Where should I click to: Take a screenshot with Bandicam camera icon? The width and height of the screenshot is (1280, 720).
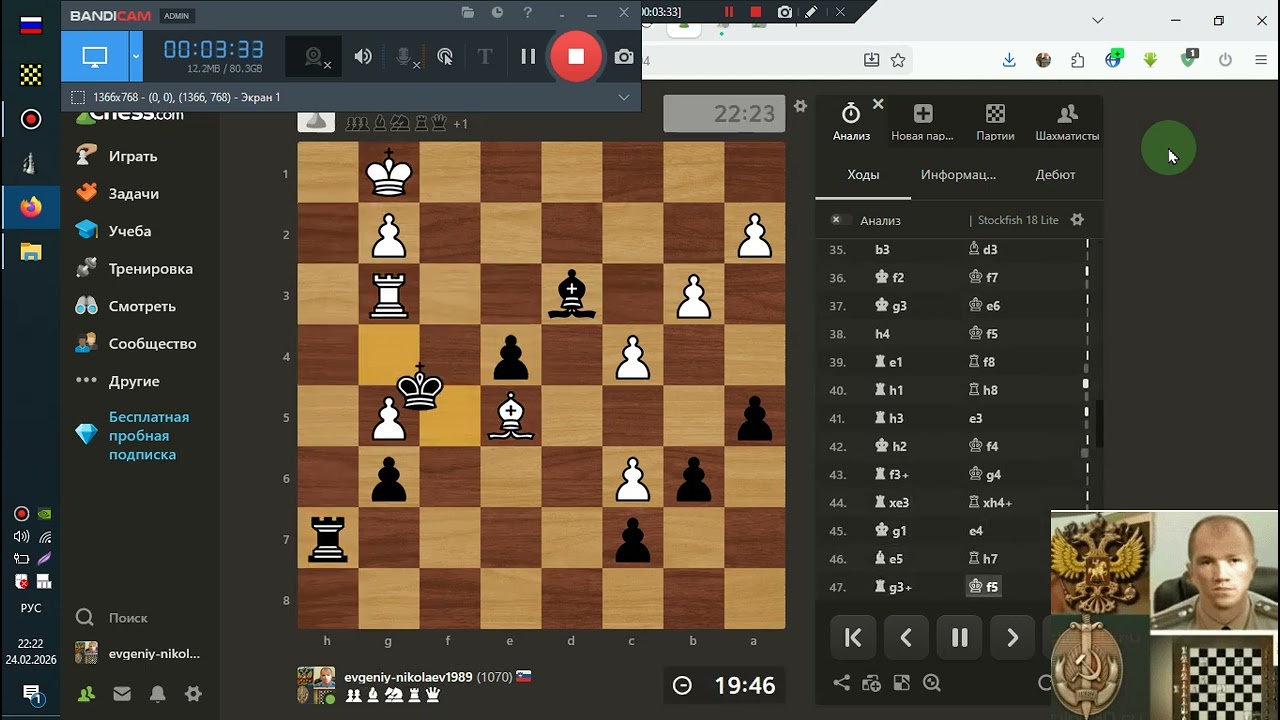(624, 57)
